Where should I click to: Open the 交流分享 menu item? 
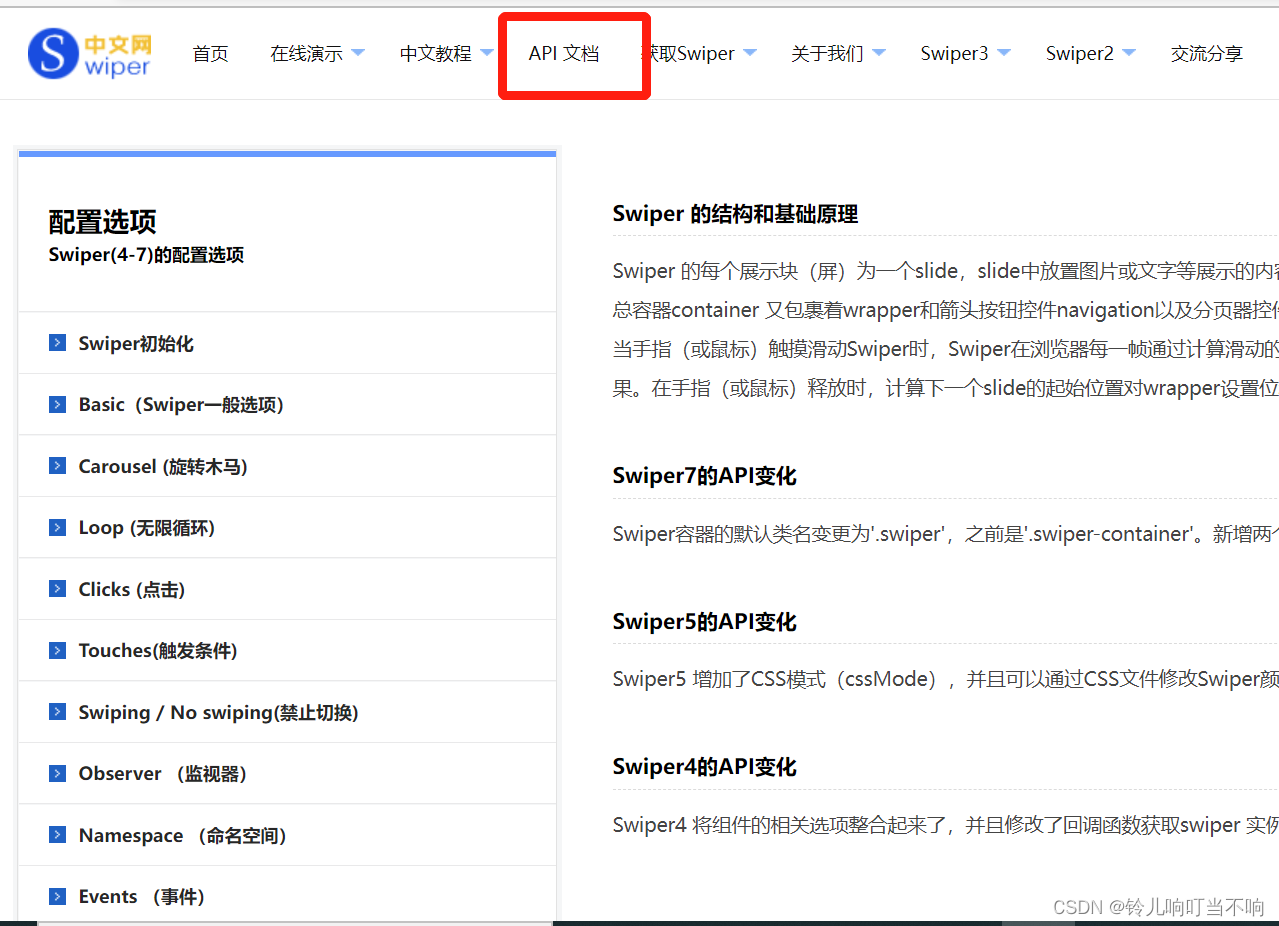pos(1207,54)
